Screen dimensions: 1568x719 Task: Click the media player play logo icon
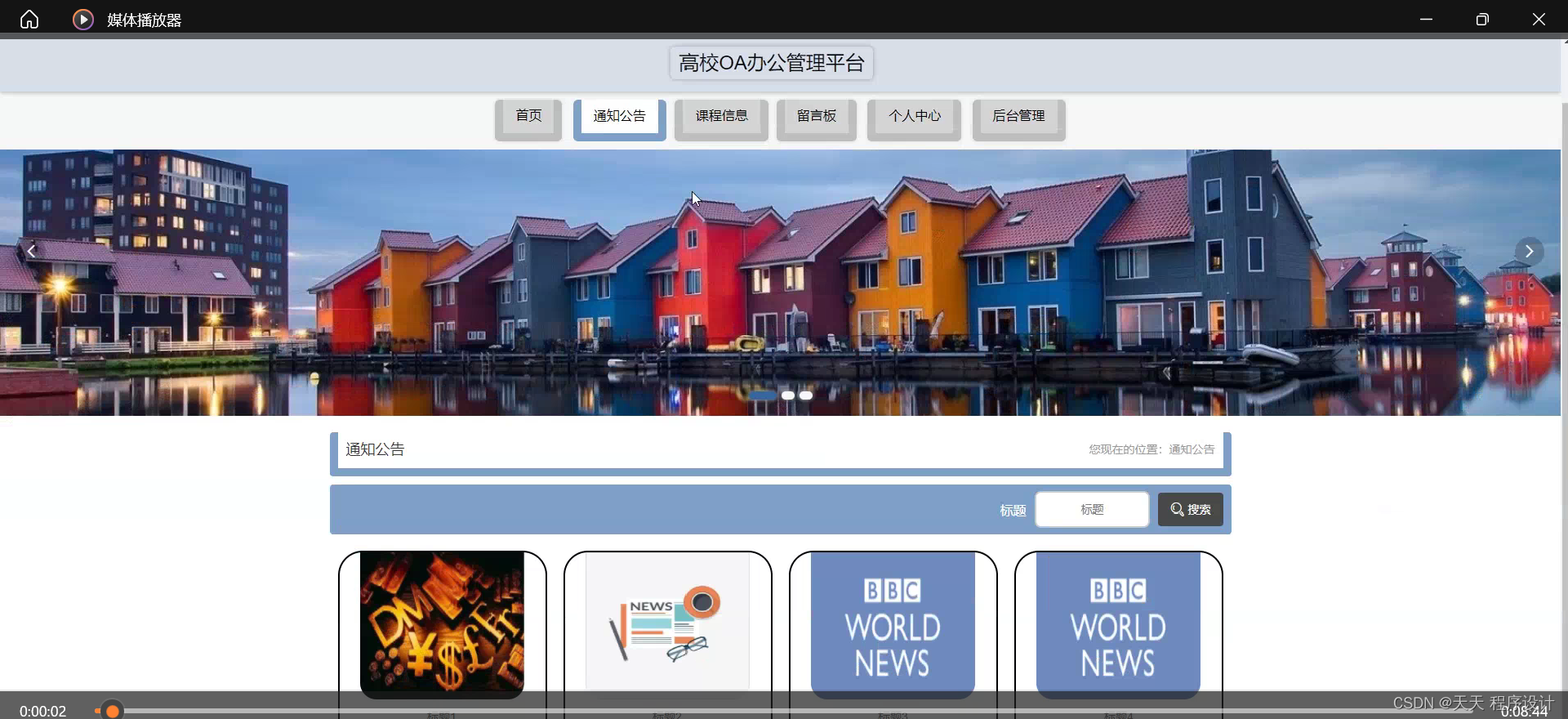[83, 19]
